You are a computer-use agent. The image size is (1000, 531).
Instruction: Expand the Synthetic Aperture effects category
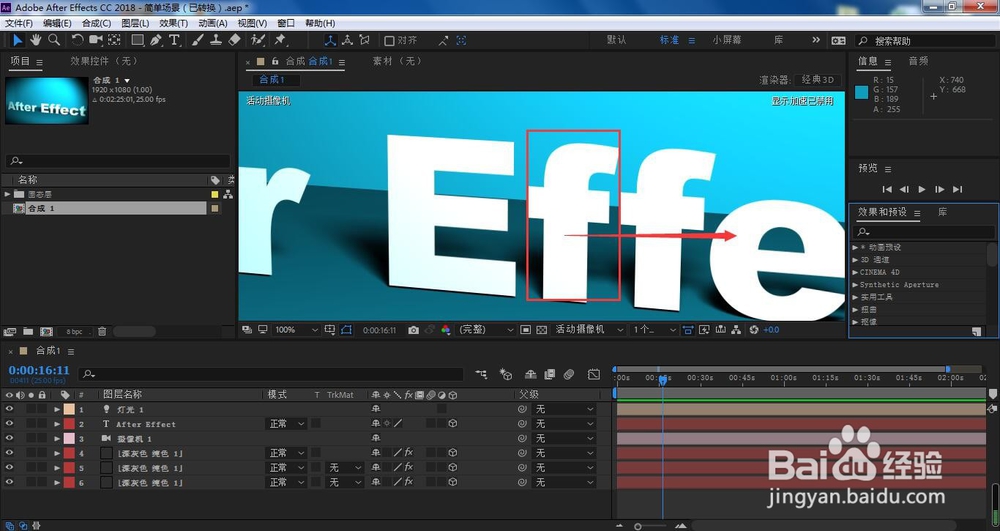coord(855,285)
